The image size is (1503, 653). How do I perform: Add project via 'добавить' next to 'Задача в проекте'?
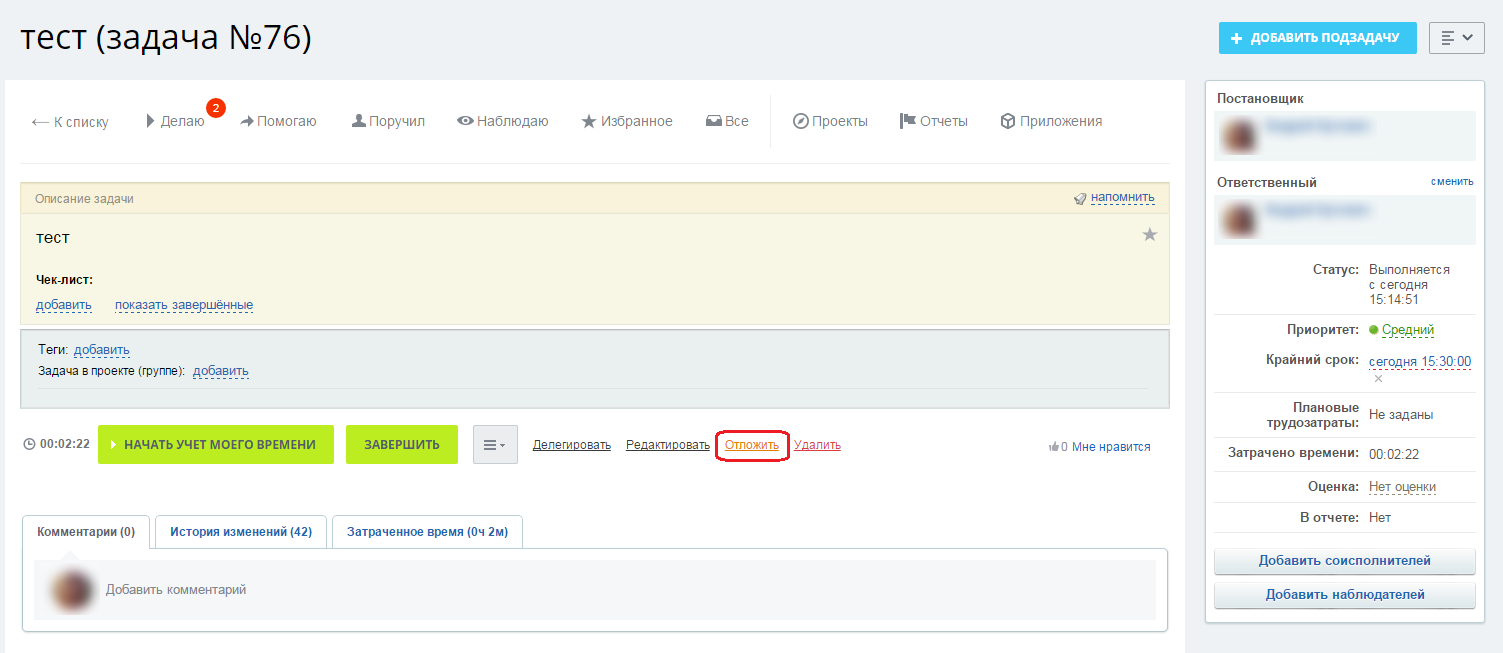(x=221, y=371)
